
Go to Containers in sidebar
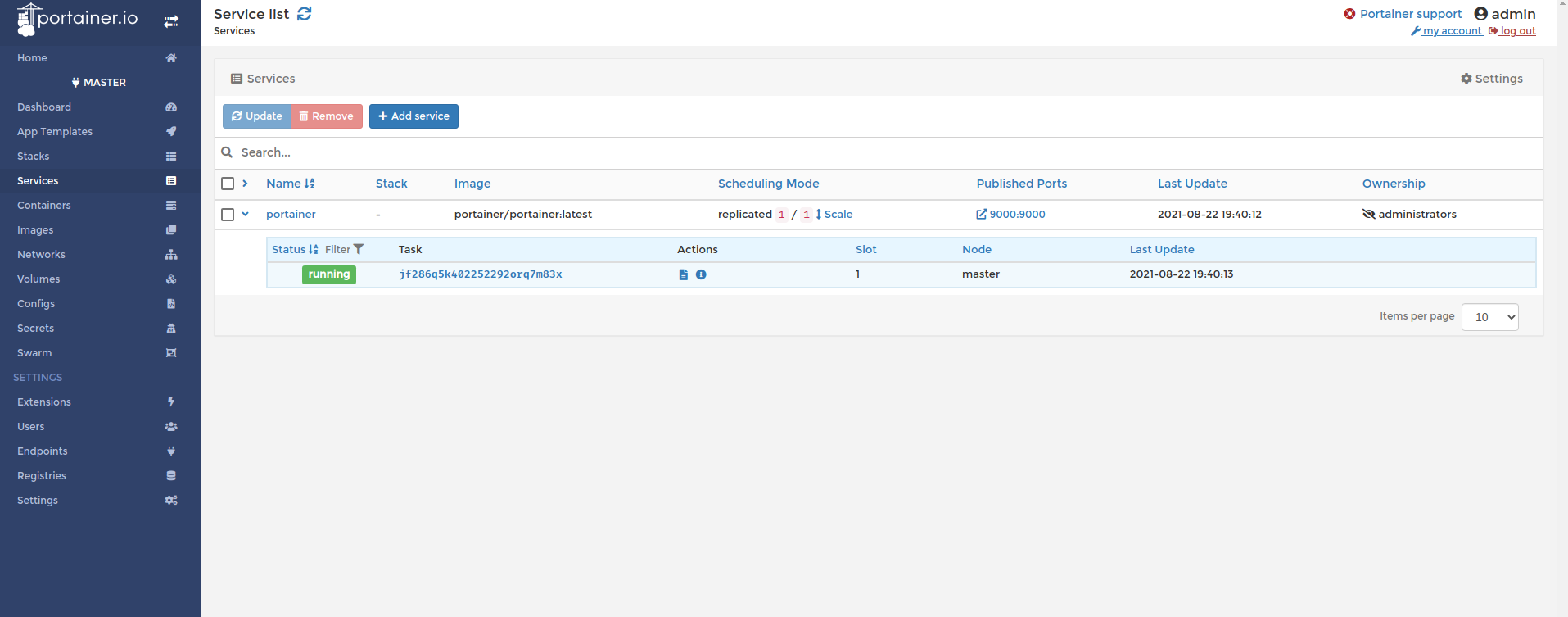[x=44, y=206]
